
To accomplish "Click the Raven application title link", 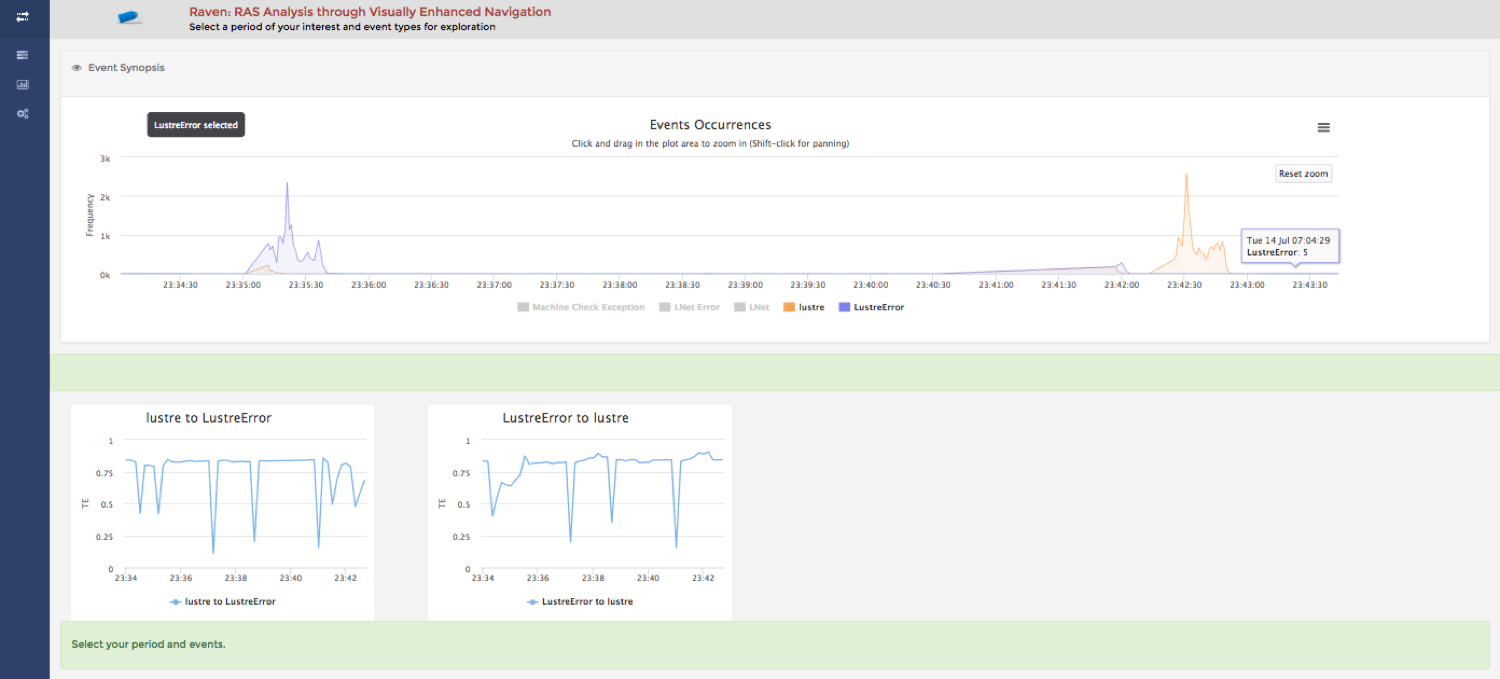I will point(369,12).
